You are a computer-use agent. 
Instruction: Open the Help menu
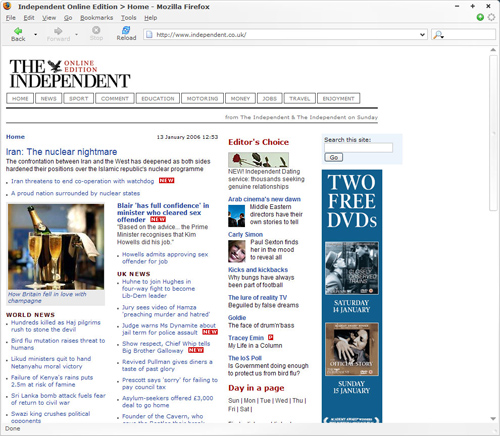151,18
